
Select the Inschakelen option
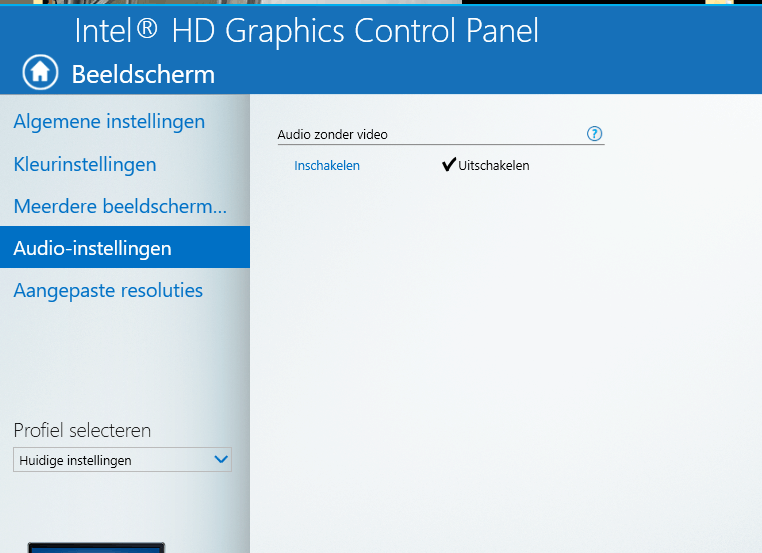[327, 166]
